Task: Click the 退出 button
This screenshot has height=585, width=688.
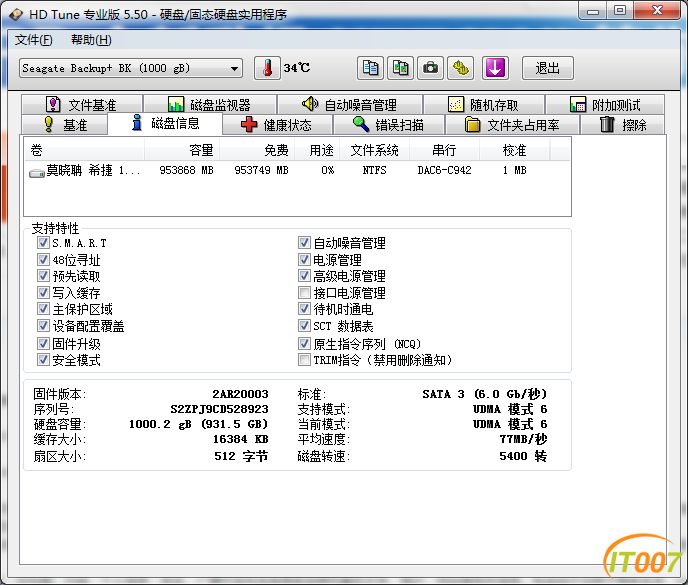Action: [x=548, y=68]
